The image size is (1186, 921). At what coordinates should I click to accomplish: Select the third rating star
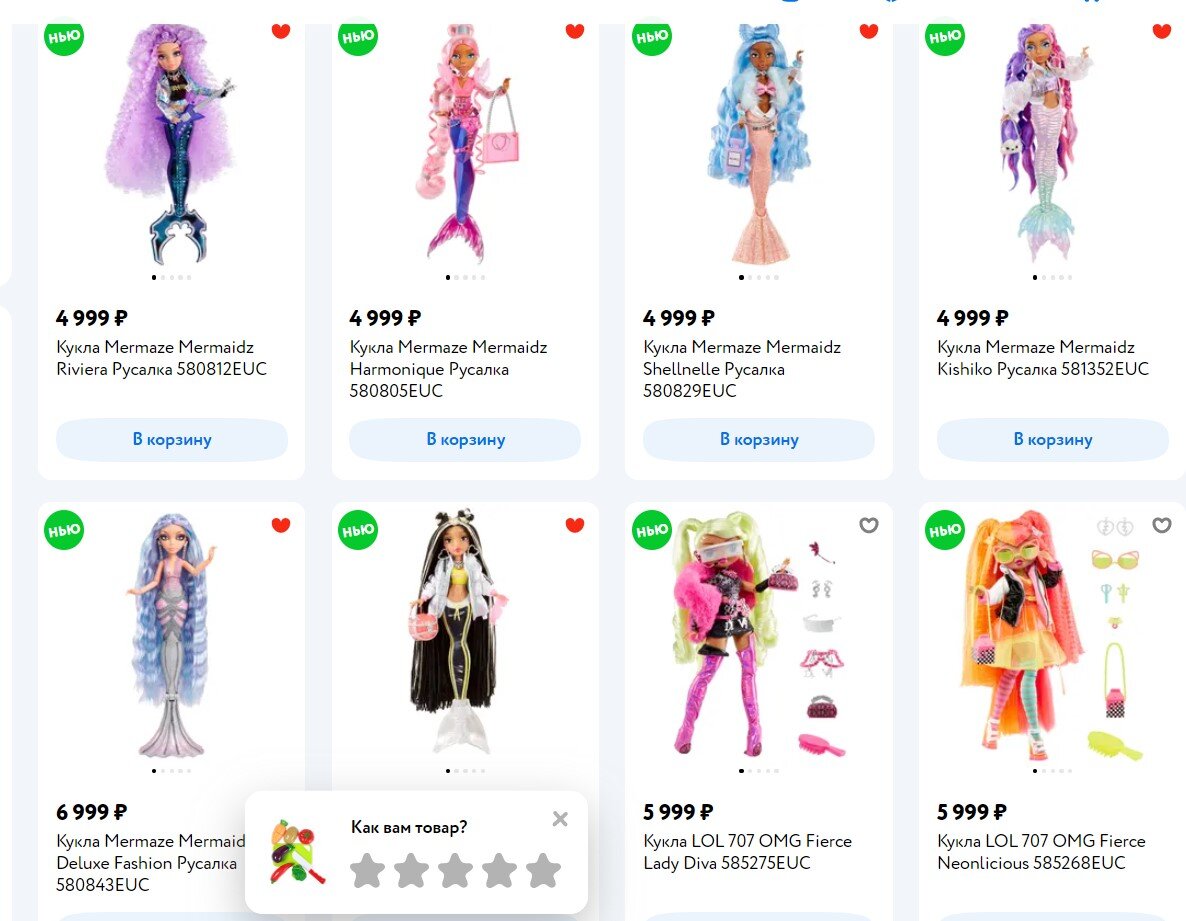click(455, 870)
